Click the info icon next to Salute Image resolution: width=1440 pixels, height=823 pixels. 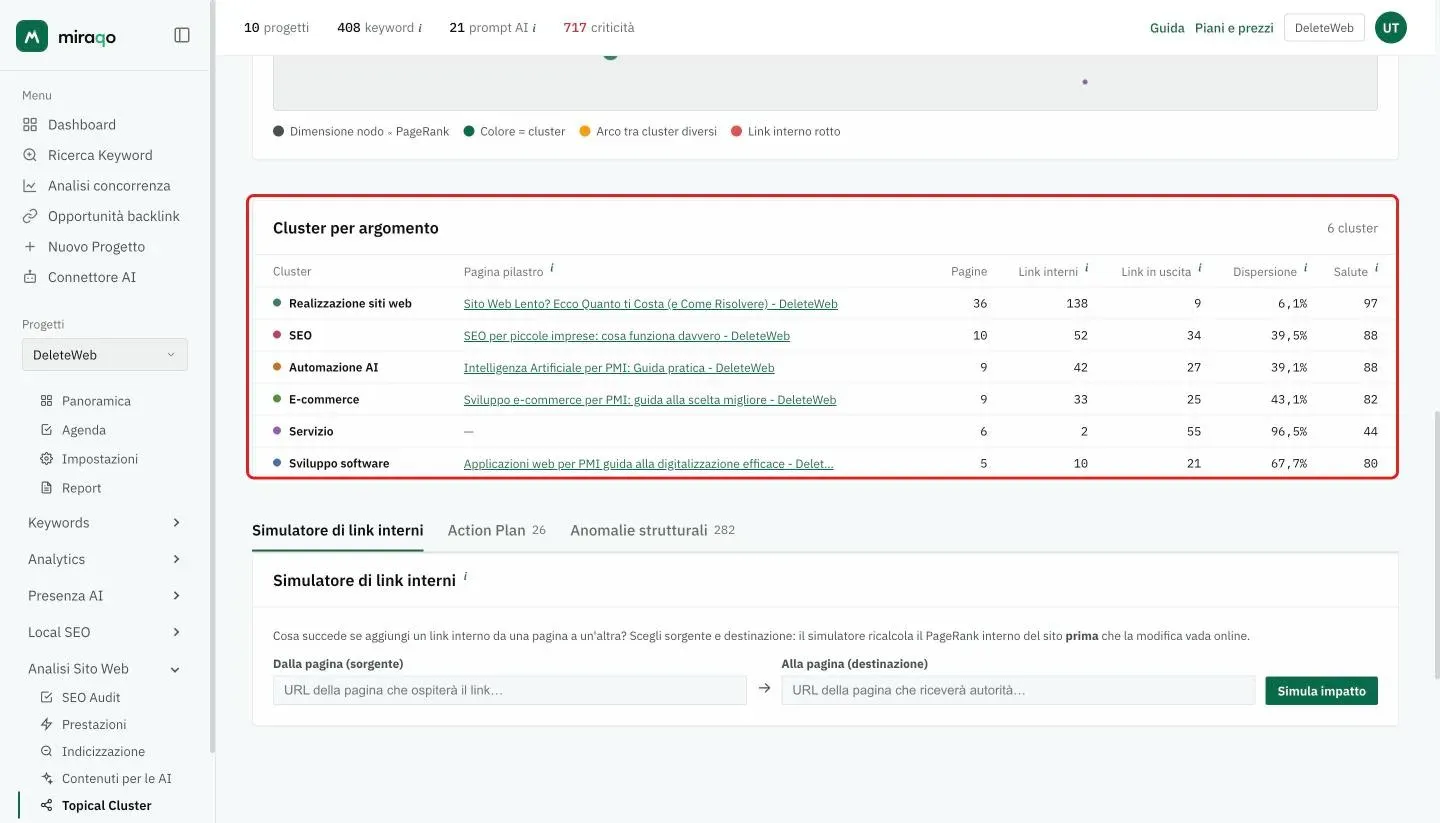(x=1376, y=268)
